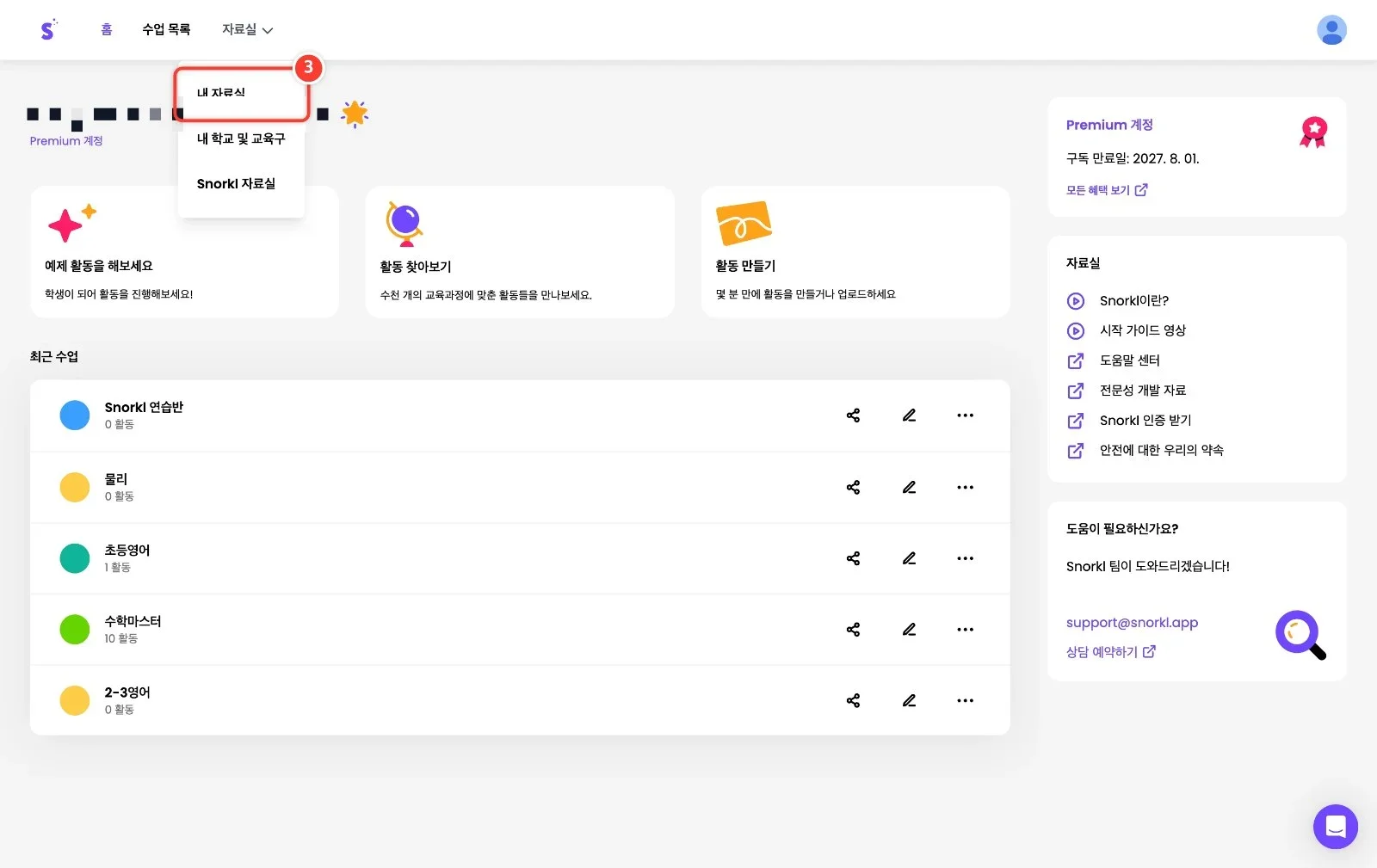
Task: Edit the 2-3영어 class
Action: point(909,700)
